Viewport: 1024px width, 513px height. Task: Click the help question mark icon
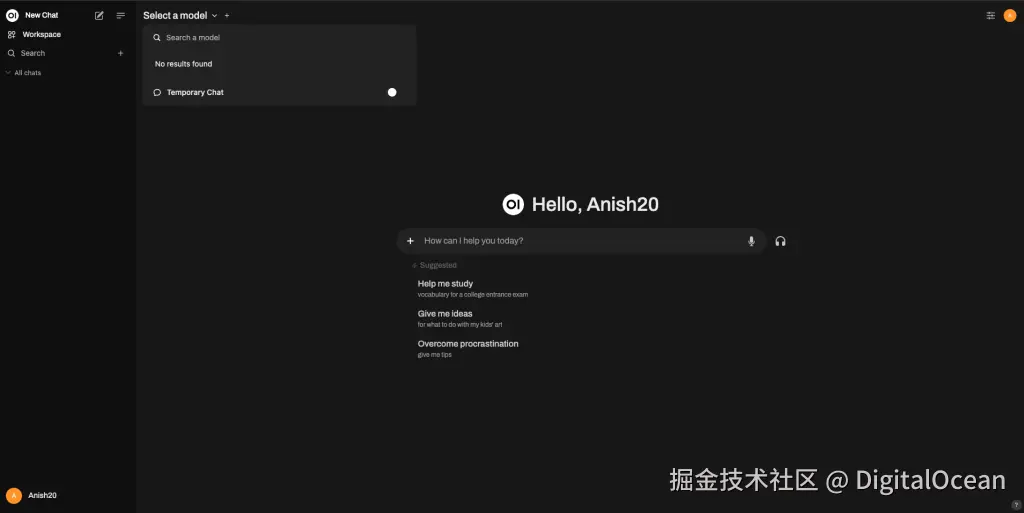click(x=1016, y=505)
